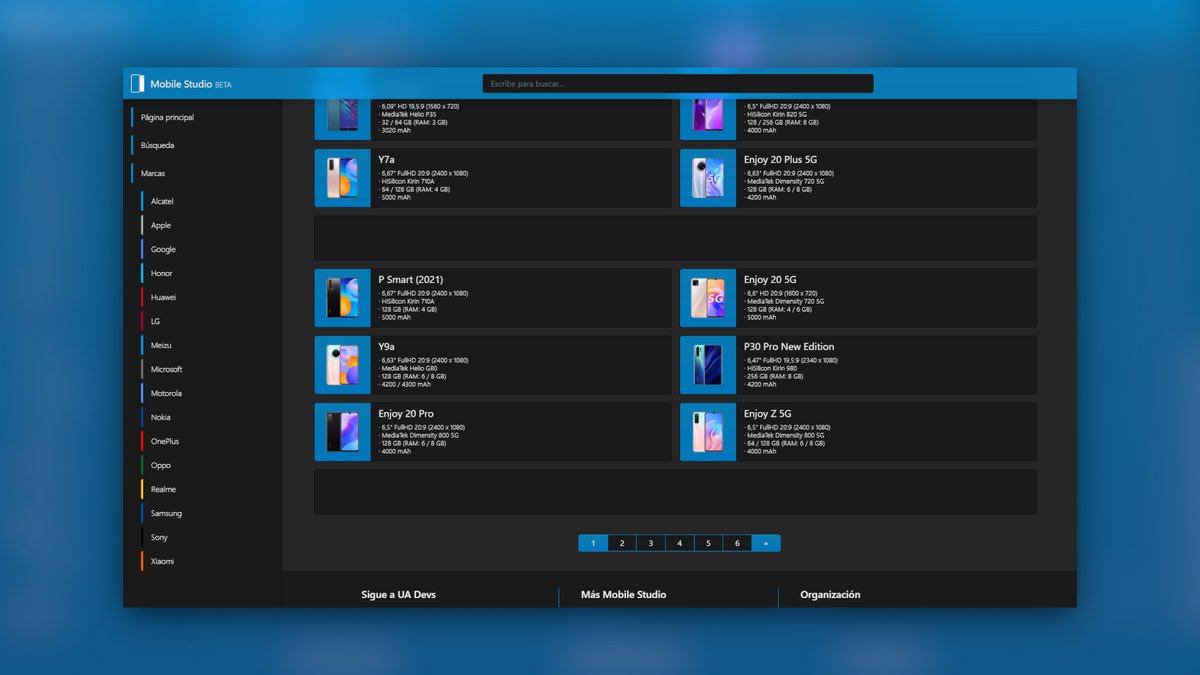
Task: Open the Enjoy 20 Plus 5G thumbnail
Action: point(708,178)
